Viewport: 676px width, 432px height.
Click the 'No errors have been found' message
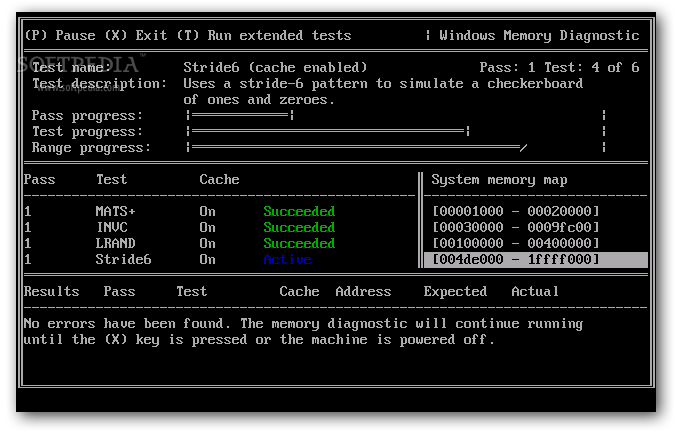pos(303,332)
